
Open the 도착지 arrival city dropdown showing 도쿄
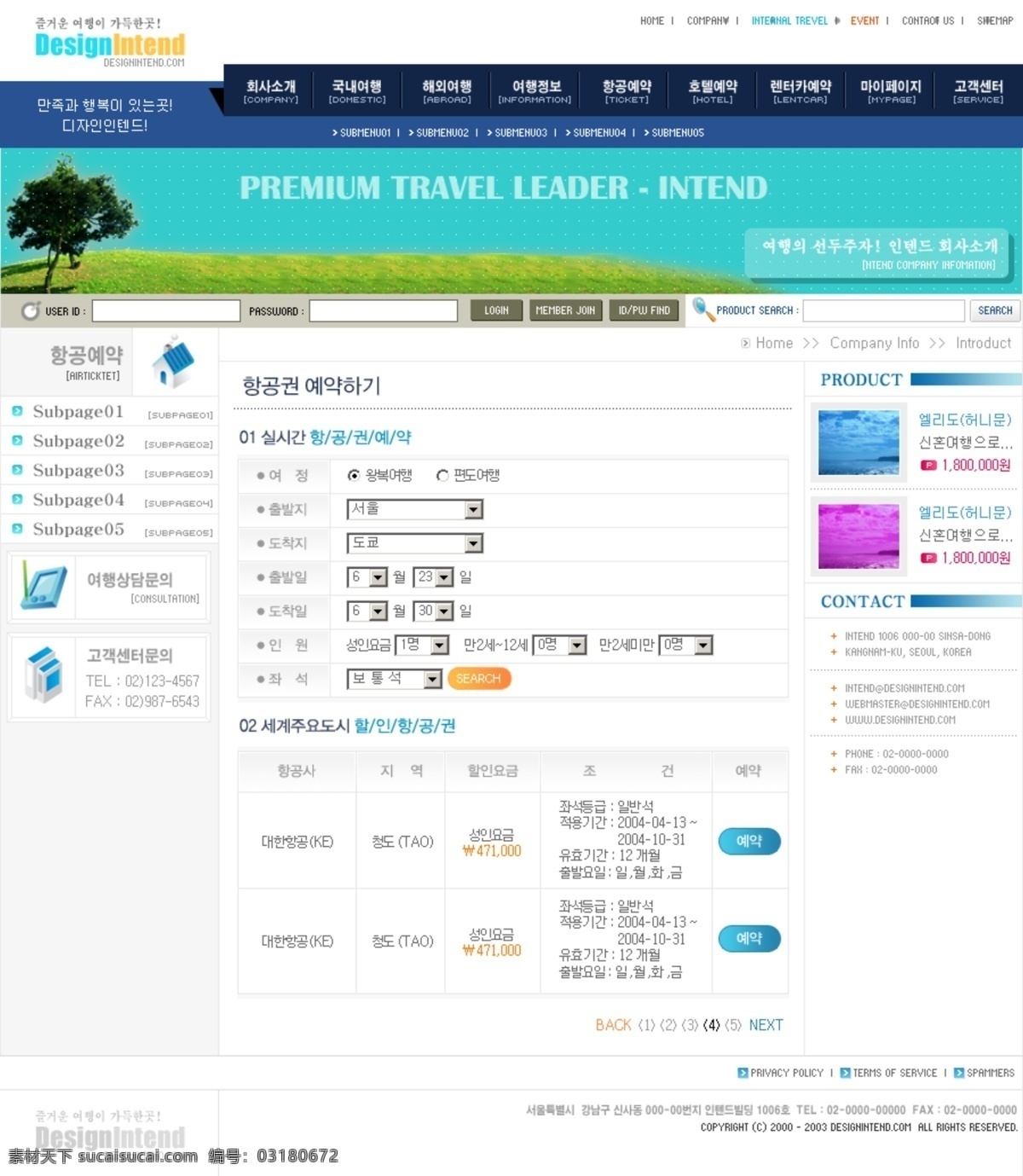click(415, 543)
